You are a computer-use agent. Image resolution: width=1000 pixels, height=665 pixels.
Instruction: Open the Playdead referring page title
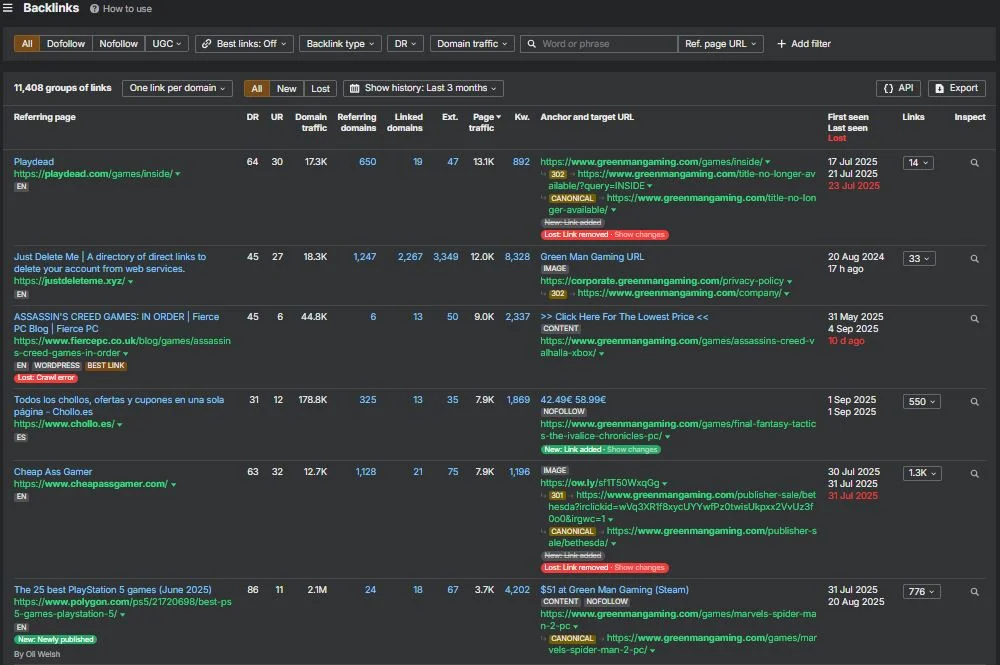[x=34, y=162]
